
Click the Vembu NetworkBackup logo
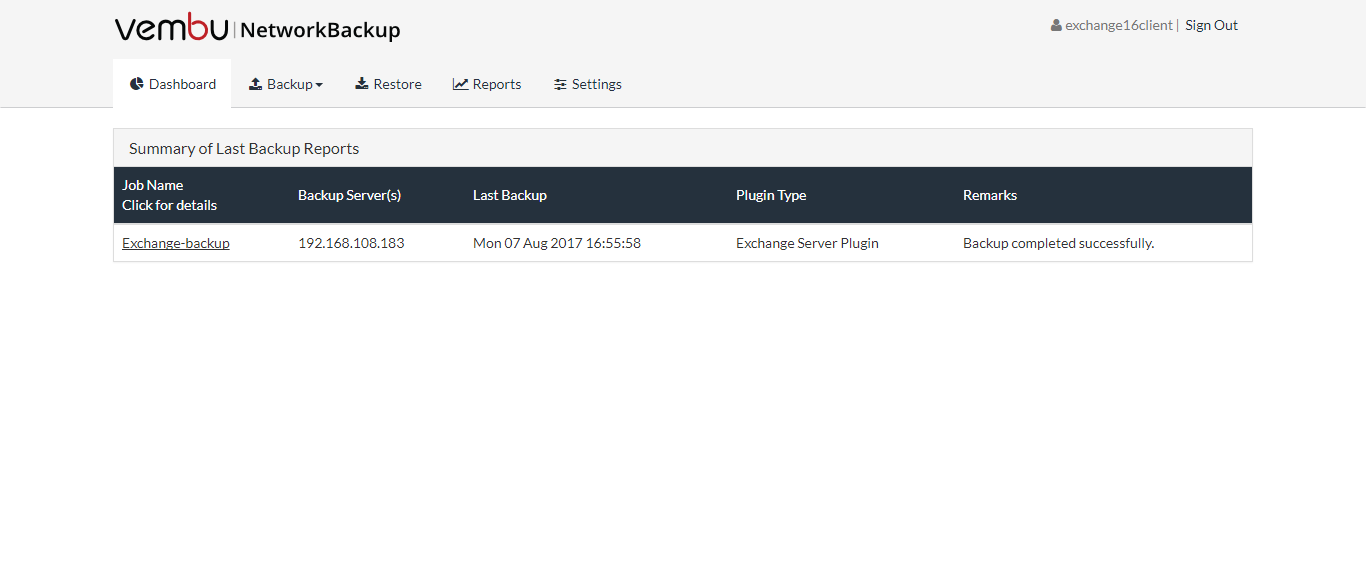(x=258, y=28)
